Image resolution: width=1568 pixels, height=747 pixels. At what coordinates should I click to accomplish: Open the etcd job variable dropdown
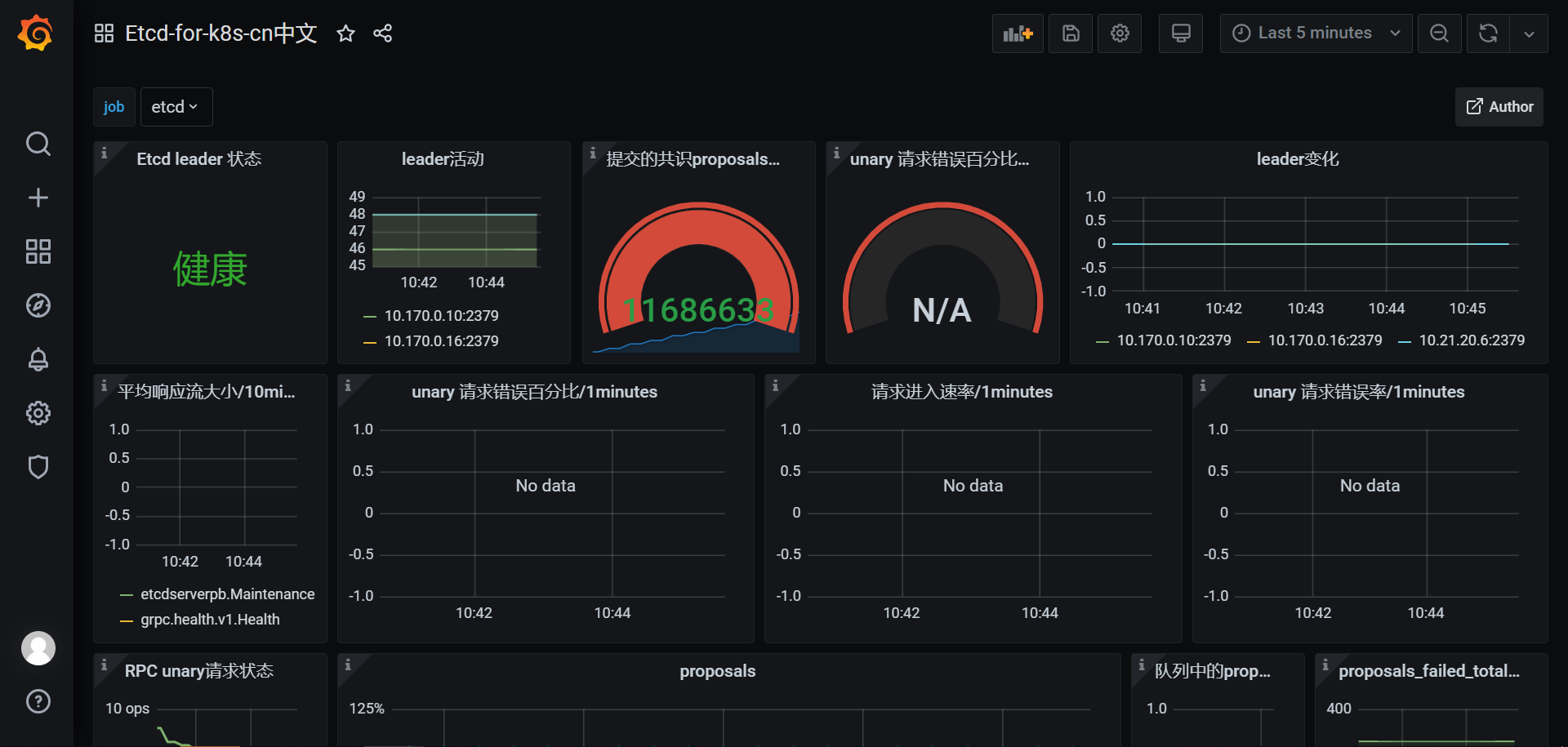coord(176,107)
